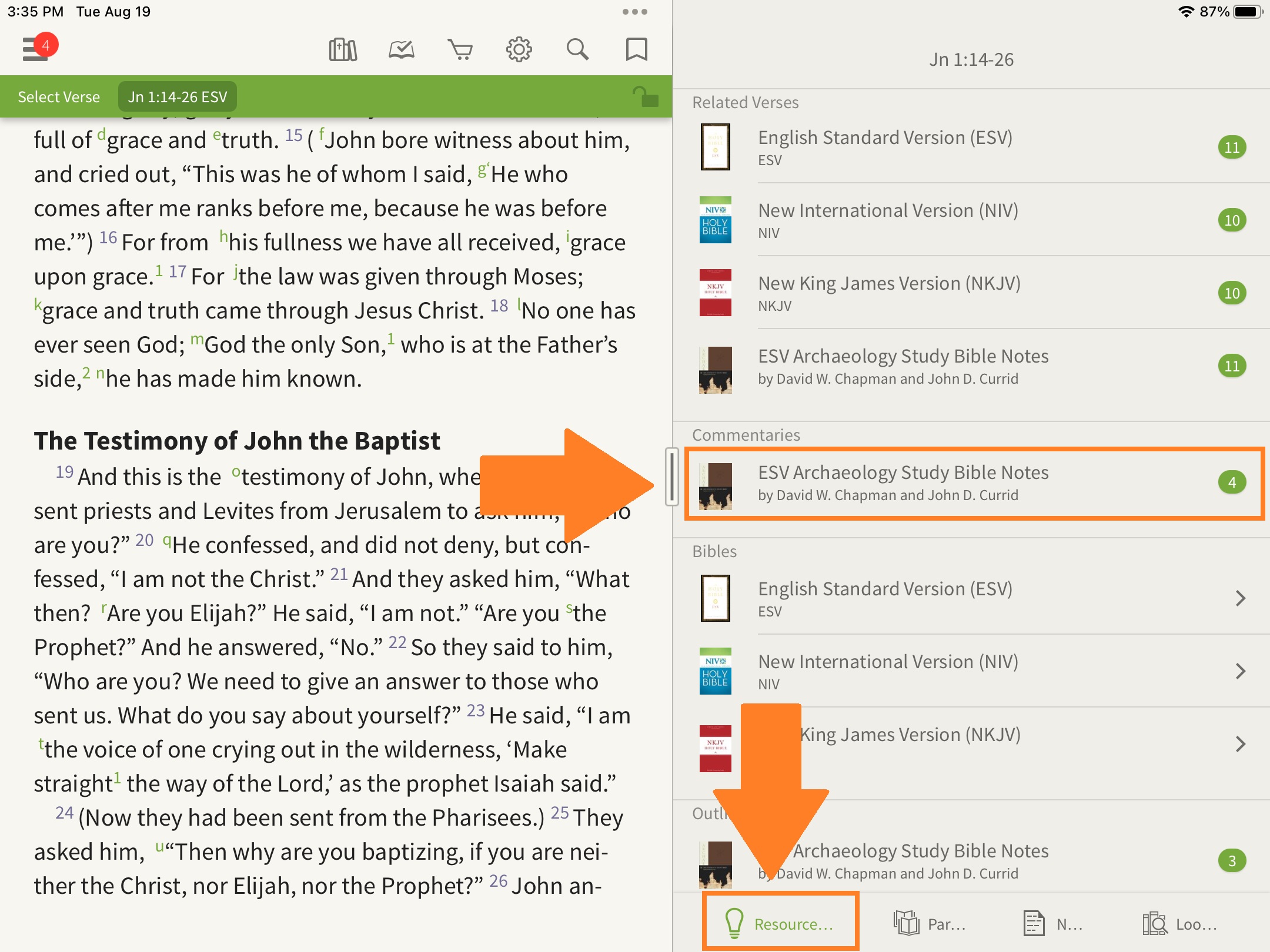Screen dimensions: 1270x952
Task: Tap the NKJV cover thumbnail in Related Verses
Action: pyautogui.click(x=715, y=293)
